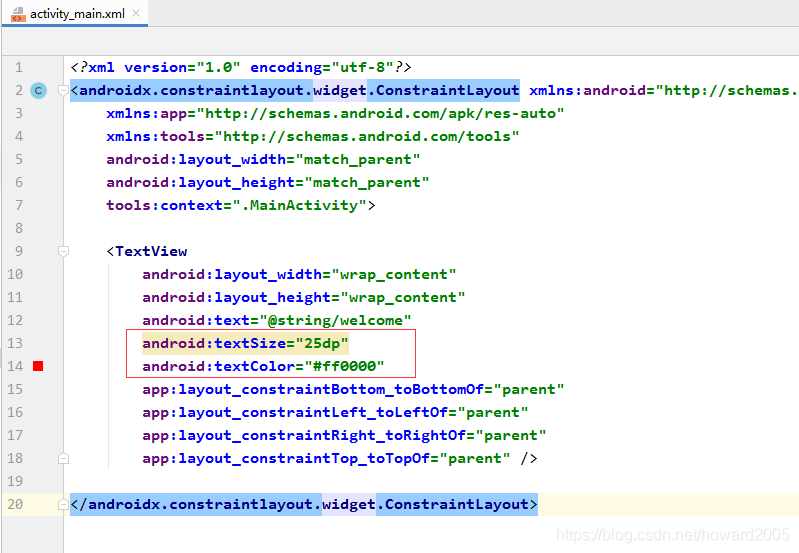Viewport: 799px width, 553px height.
Task: Click tools:context=".MainActivity" attribute
Action: click(236, 205)
